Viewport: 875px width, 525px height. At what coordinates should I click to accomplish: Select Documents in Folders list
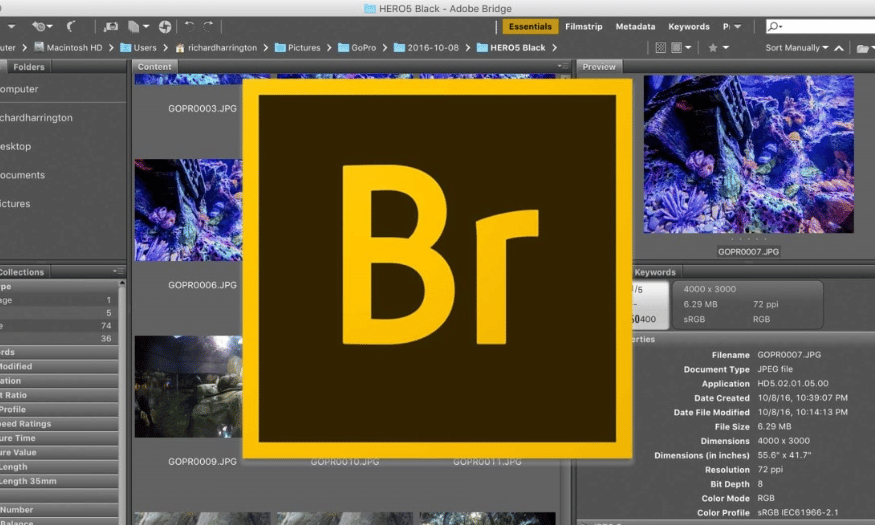(x=23, y=175)
